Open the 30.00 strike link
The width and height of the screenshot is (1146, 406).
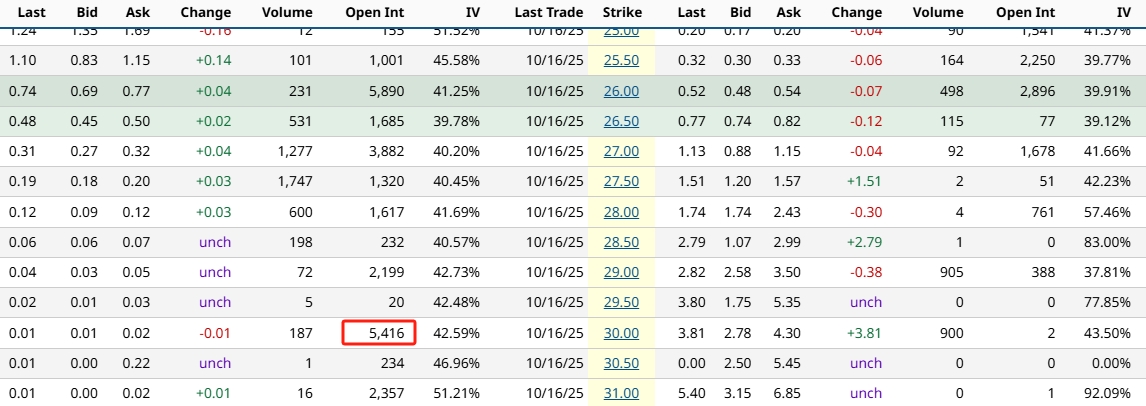pyautogui.click(x=621, y=333)
